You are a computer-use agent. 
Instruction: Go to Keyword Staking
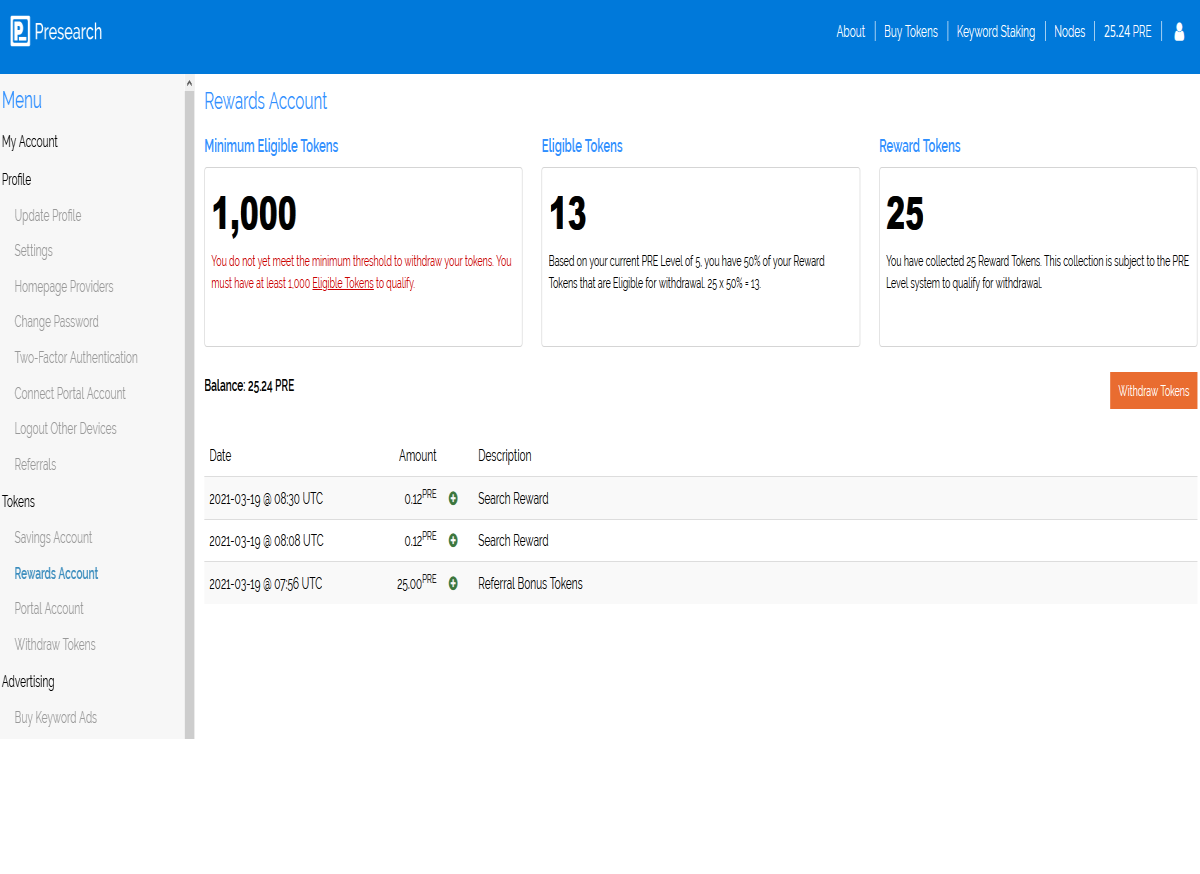coord(995,31)
